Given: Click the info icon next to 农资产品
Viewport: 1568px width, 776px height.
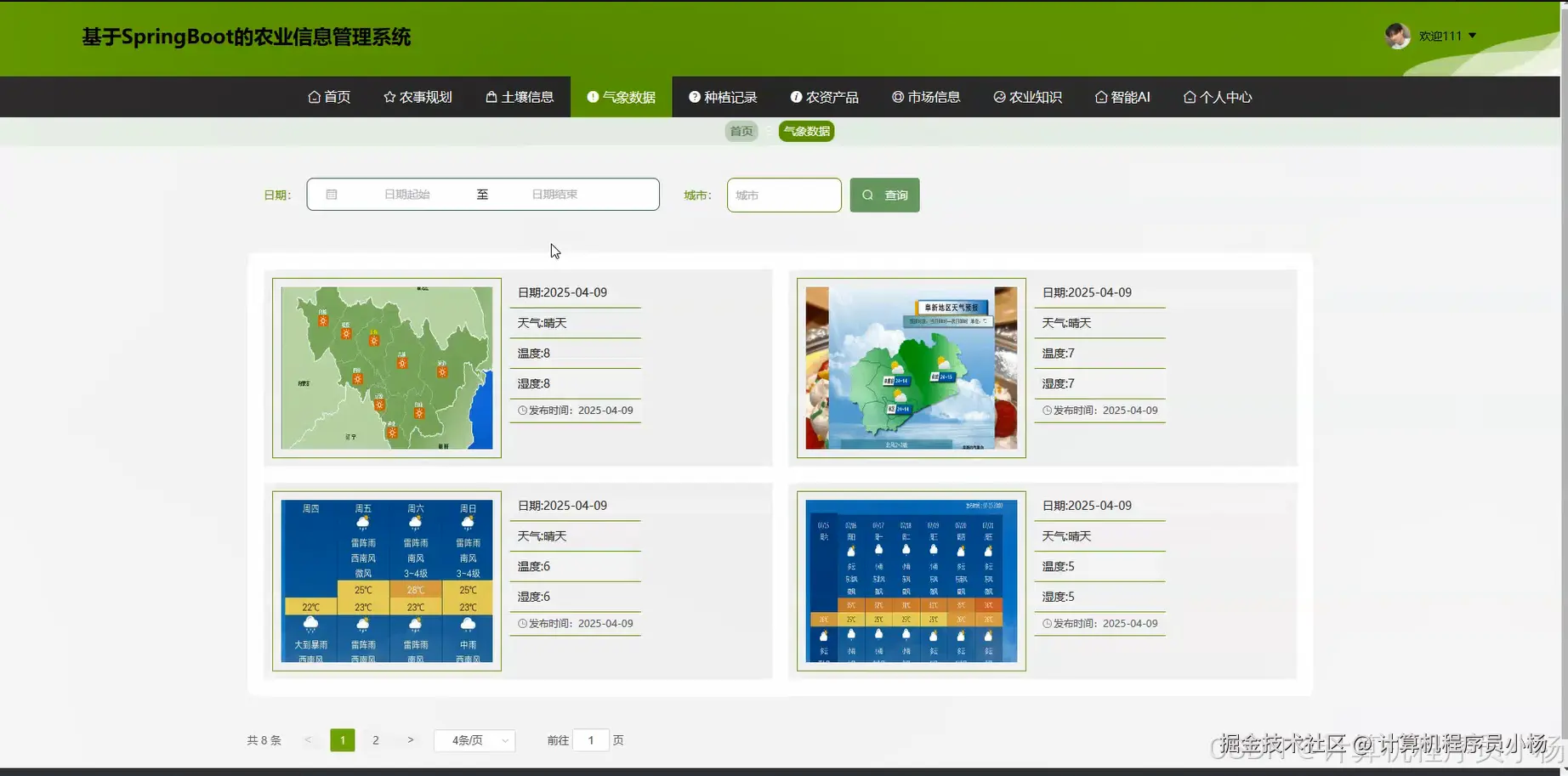Looking at the screenshot, I should pos(796,97).
